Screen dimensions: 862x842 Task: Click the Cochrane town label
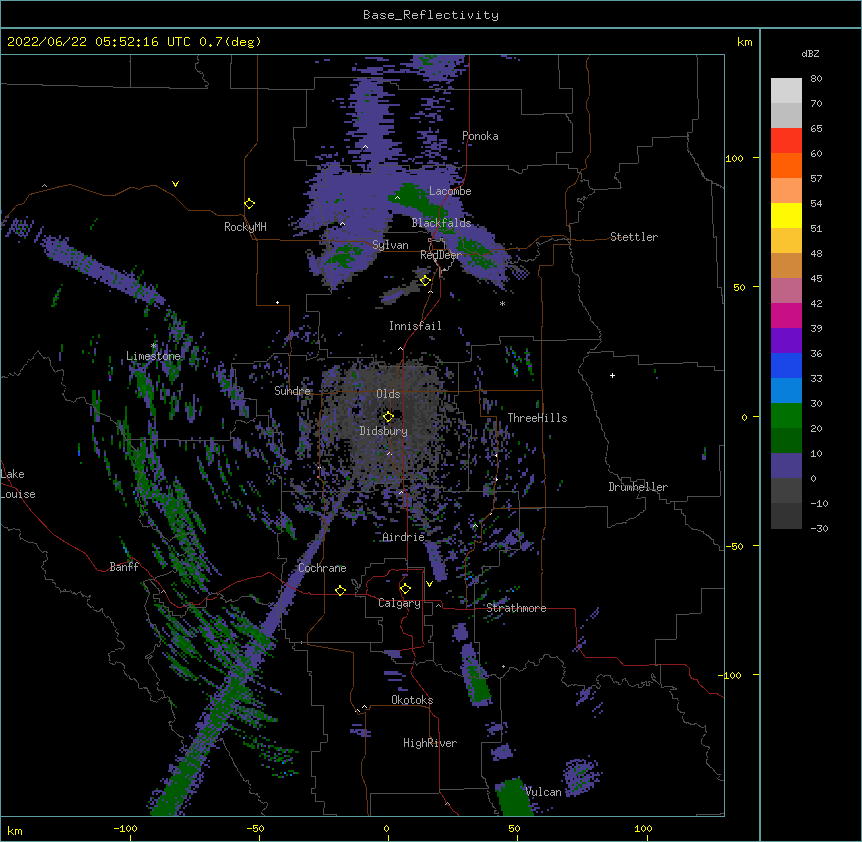[322, 568]
